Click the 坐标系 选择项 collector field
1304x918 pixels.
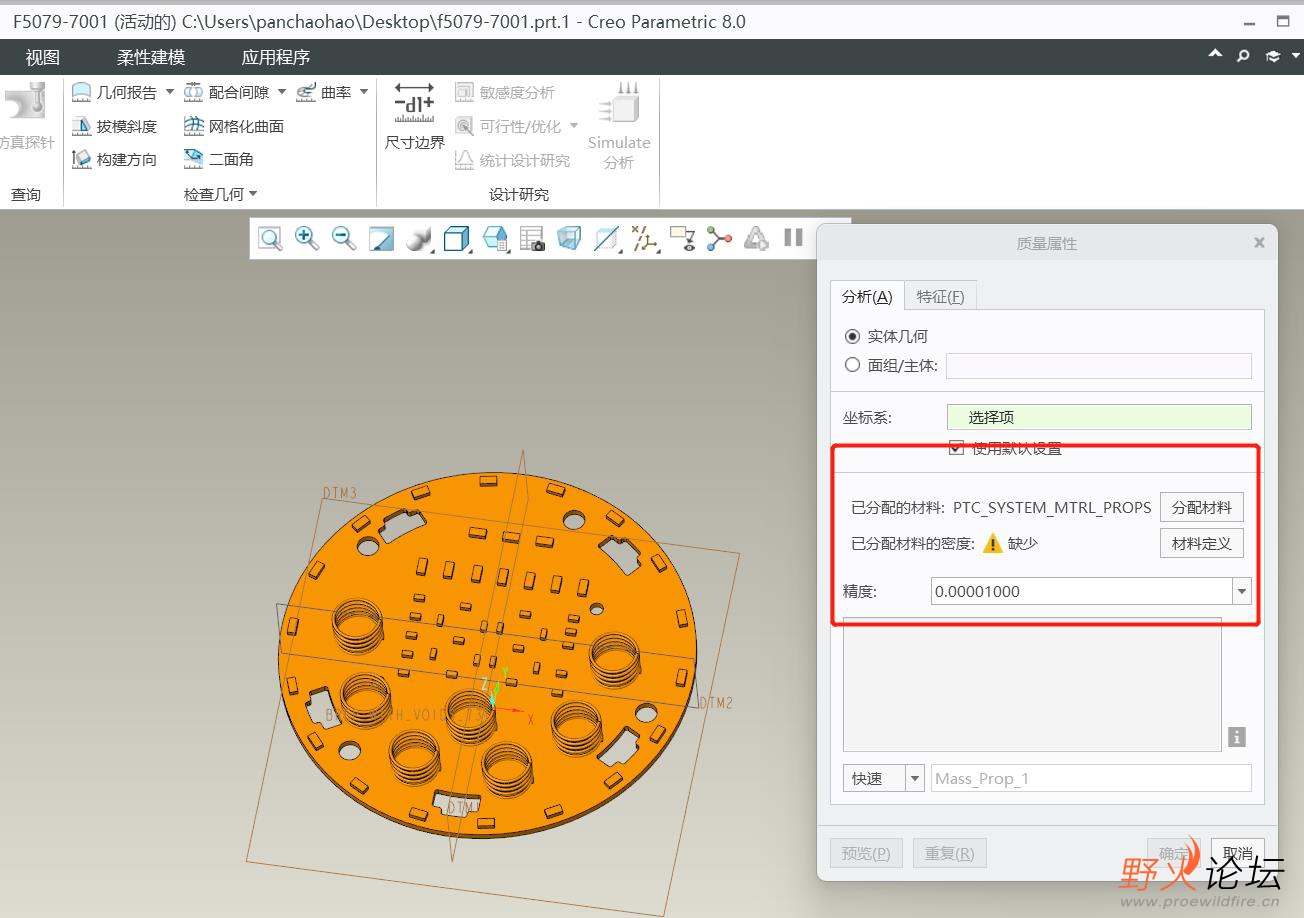(1099, 417)
